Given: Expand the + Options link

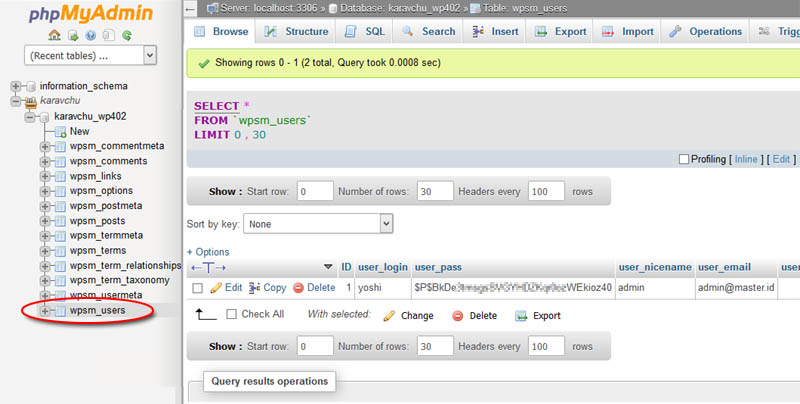Looking at the screenshot, I should (x=208, y=252).
